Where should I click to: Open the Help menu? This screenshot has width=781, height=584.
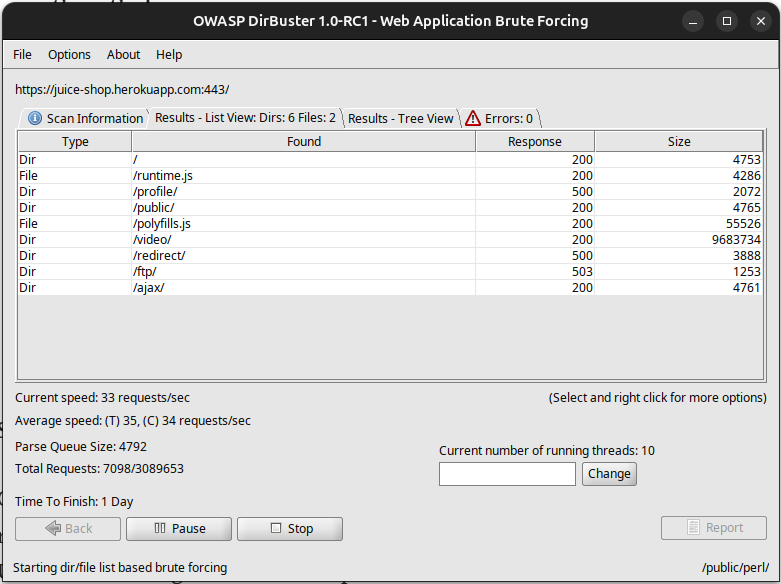click(x=169, y=54)
